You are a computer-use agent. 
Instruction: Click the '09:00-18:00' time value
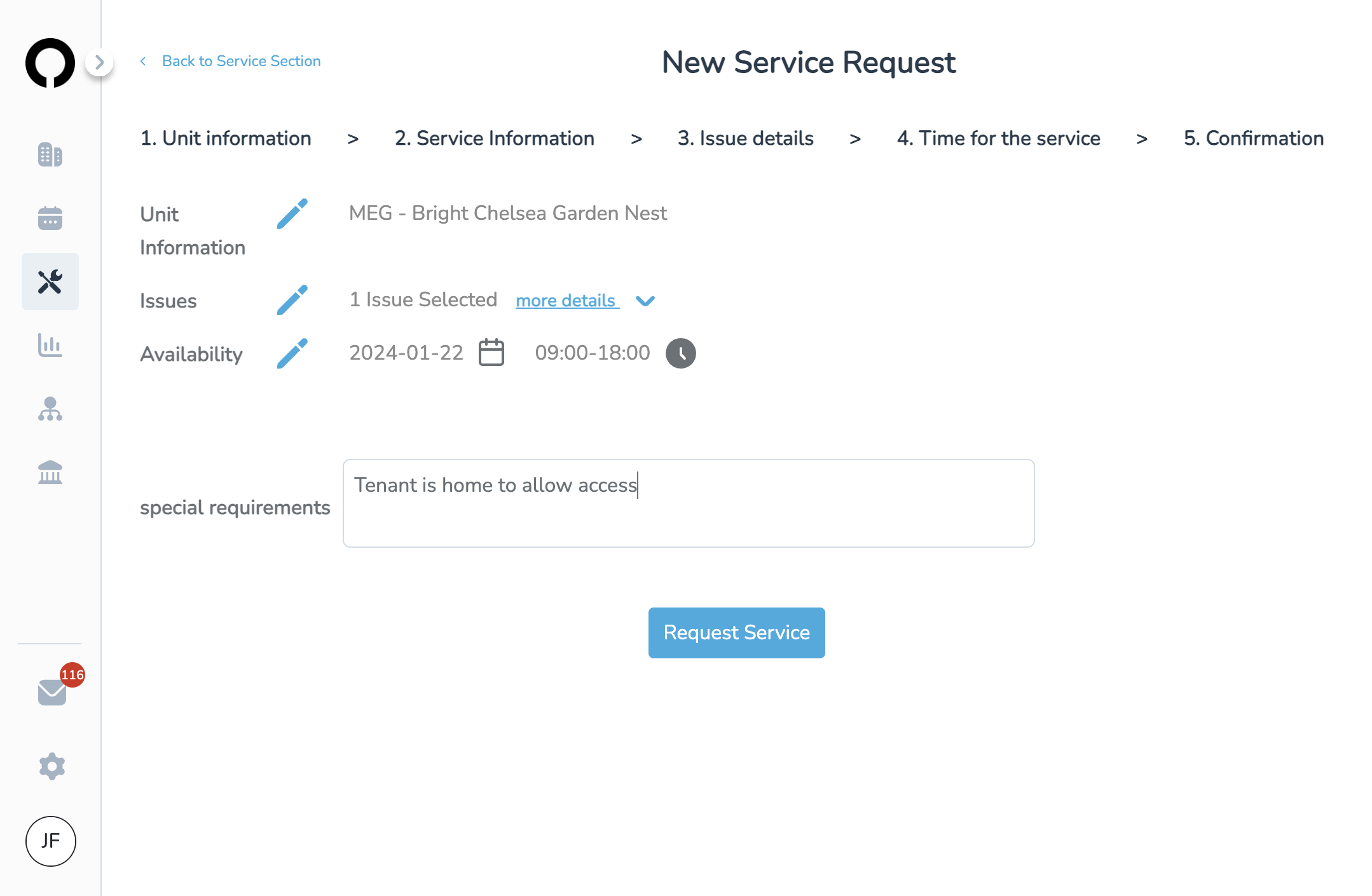pyautogui.click(x=593, y=353)
